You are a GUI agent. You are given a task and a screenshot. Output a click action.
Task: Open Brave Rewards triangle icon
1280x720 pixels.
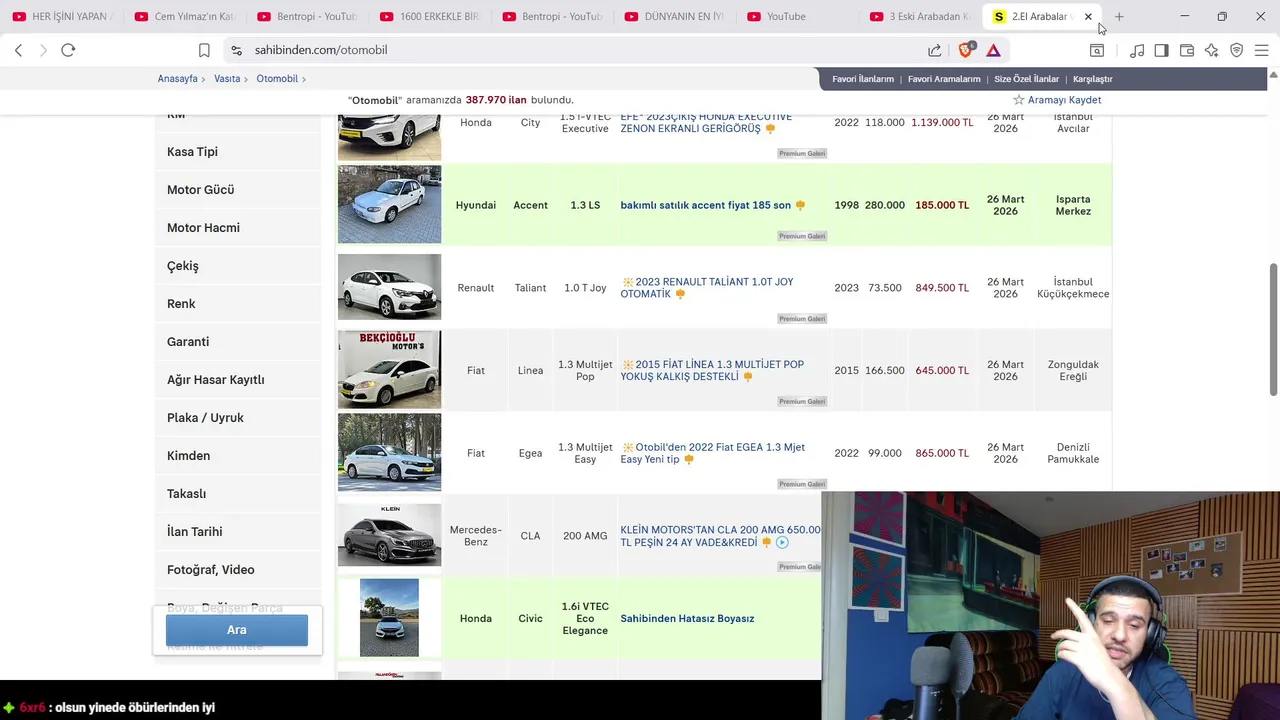coord(993,50)
